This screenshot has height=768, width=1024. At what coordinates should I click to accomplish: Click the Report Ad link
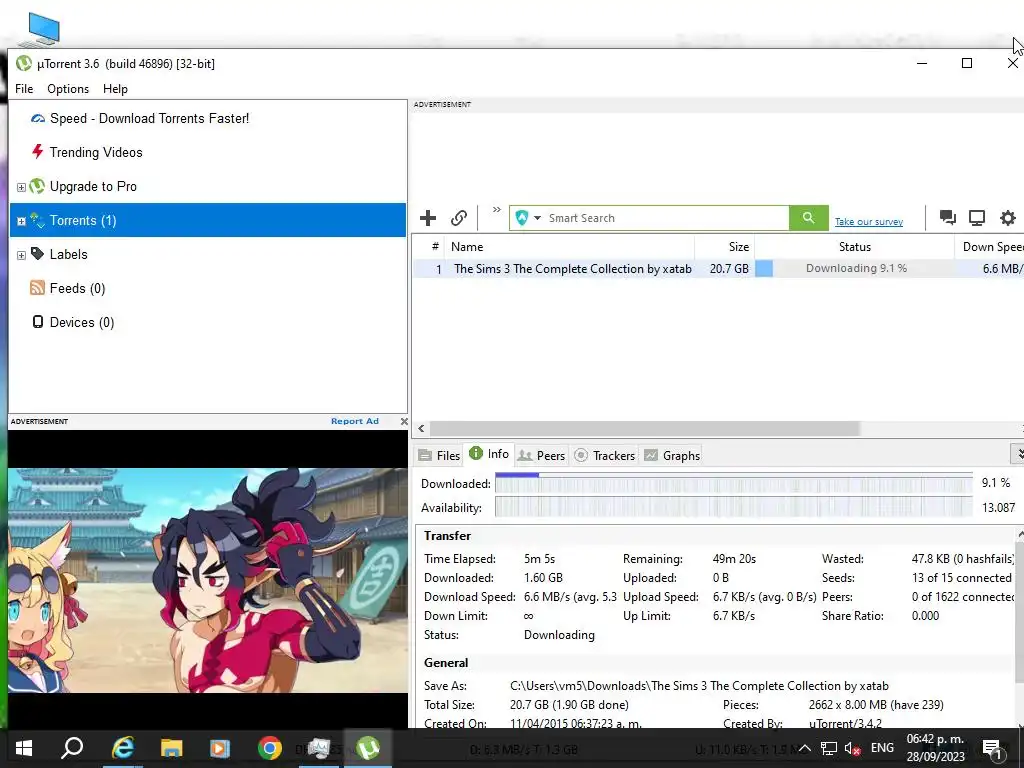355,421
